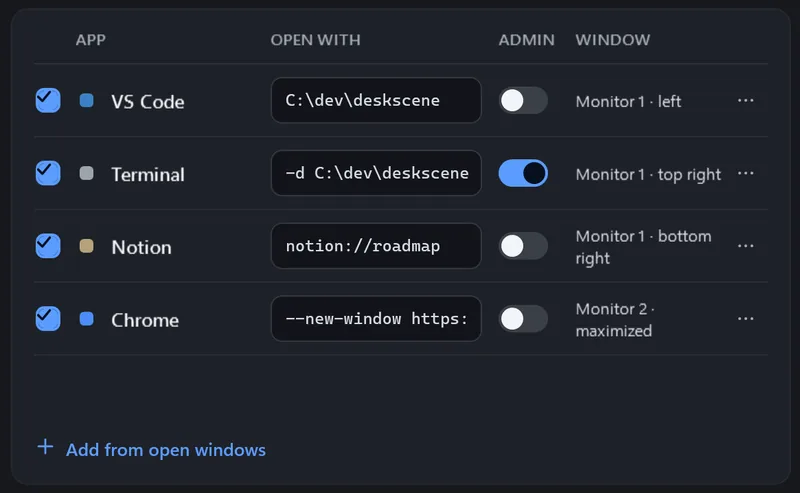
Task: Select the Monitor 1 · top right text
Action: coord(648,175)
